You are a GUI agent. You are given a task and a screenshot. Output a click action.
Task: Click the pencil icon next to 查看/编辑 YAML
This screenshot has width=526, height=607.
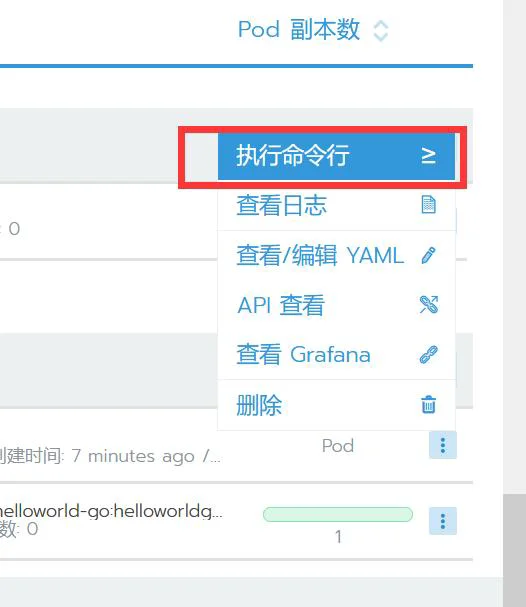[x=428, y=255]
